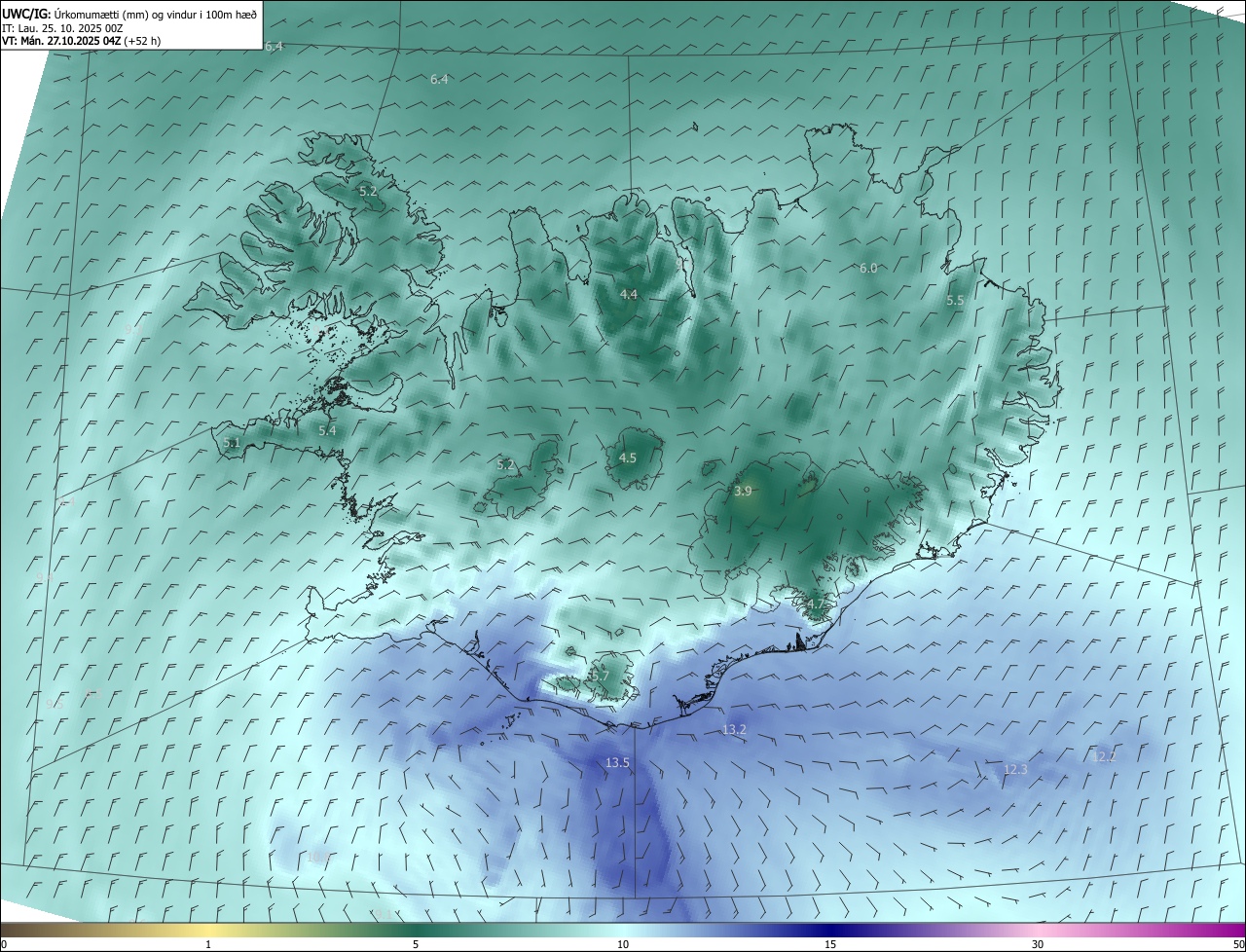Viewport: 1246px width, 952px height.
Task: Click the 12.2 value label offshore
Action: (1104, 756)
